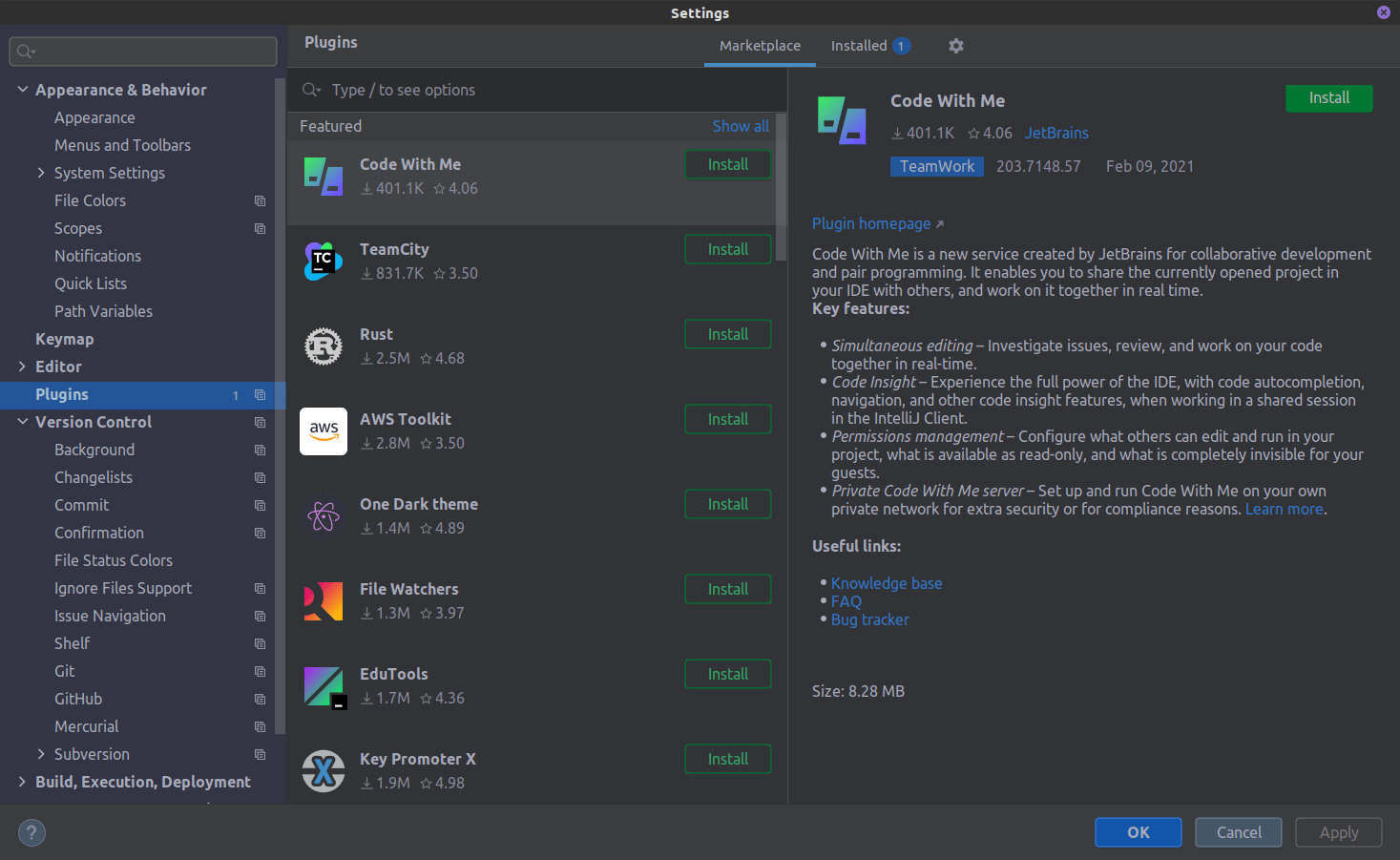Install the Key Promoter X plugin
This screenshot has height=860, width=1400.
pos(728,759)
